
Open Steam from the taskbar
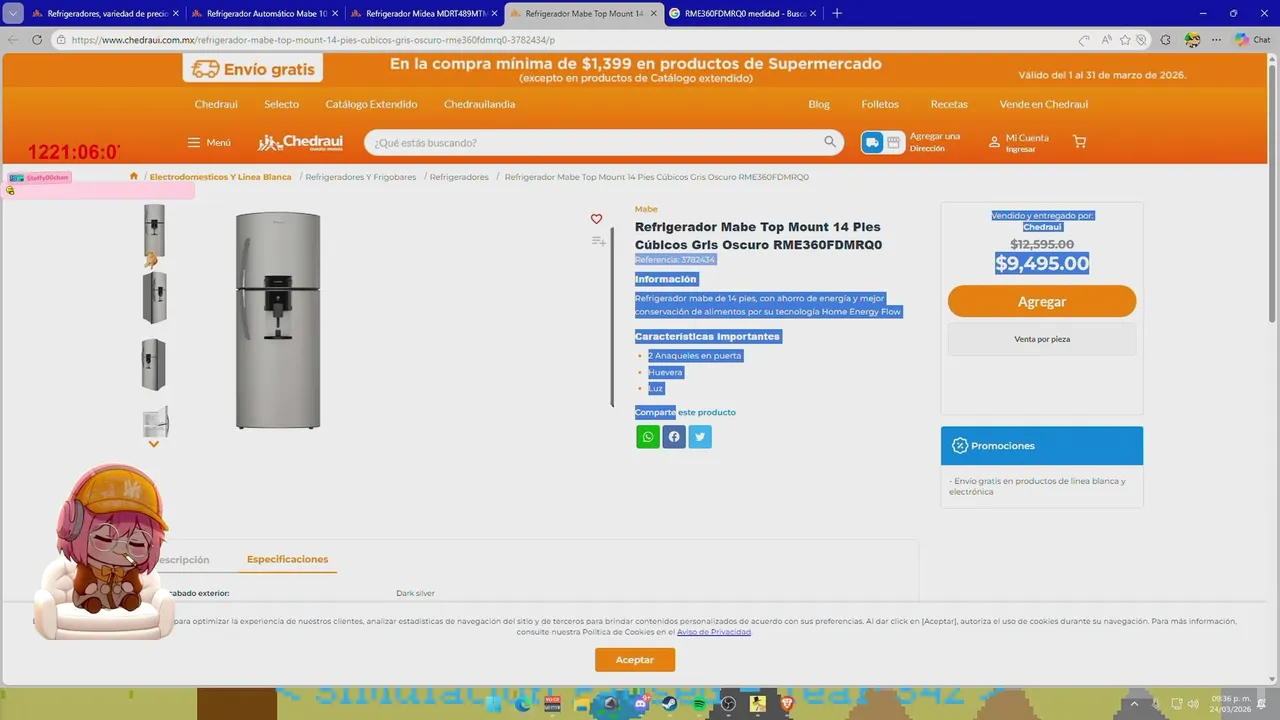click(x=669, y=704)
